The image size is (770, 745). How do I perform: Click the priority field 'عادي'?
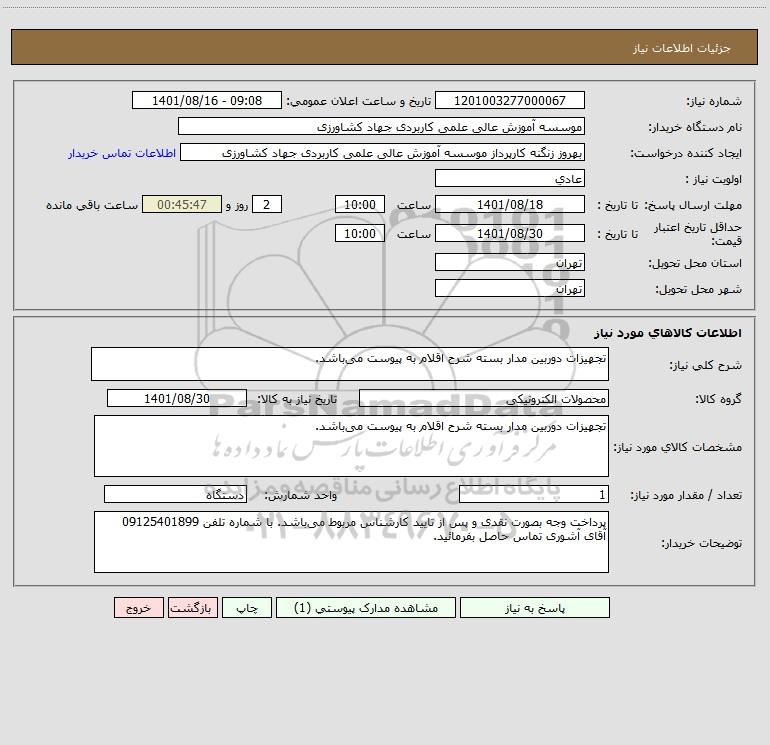[510, 178]
